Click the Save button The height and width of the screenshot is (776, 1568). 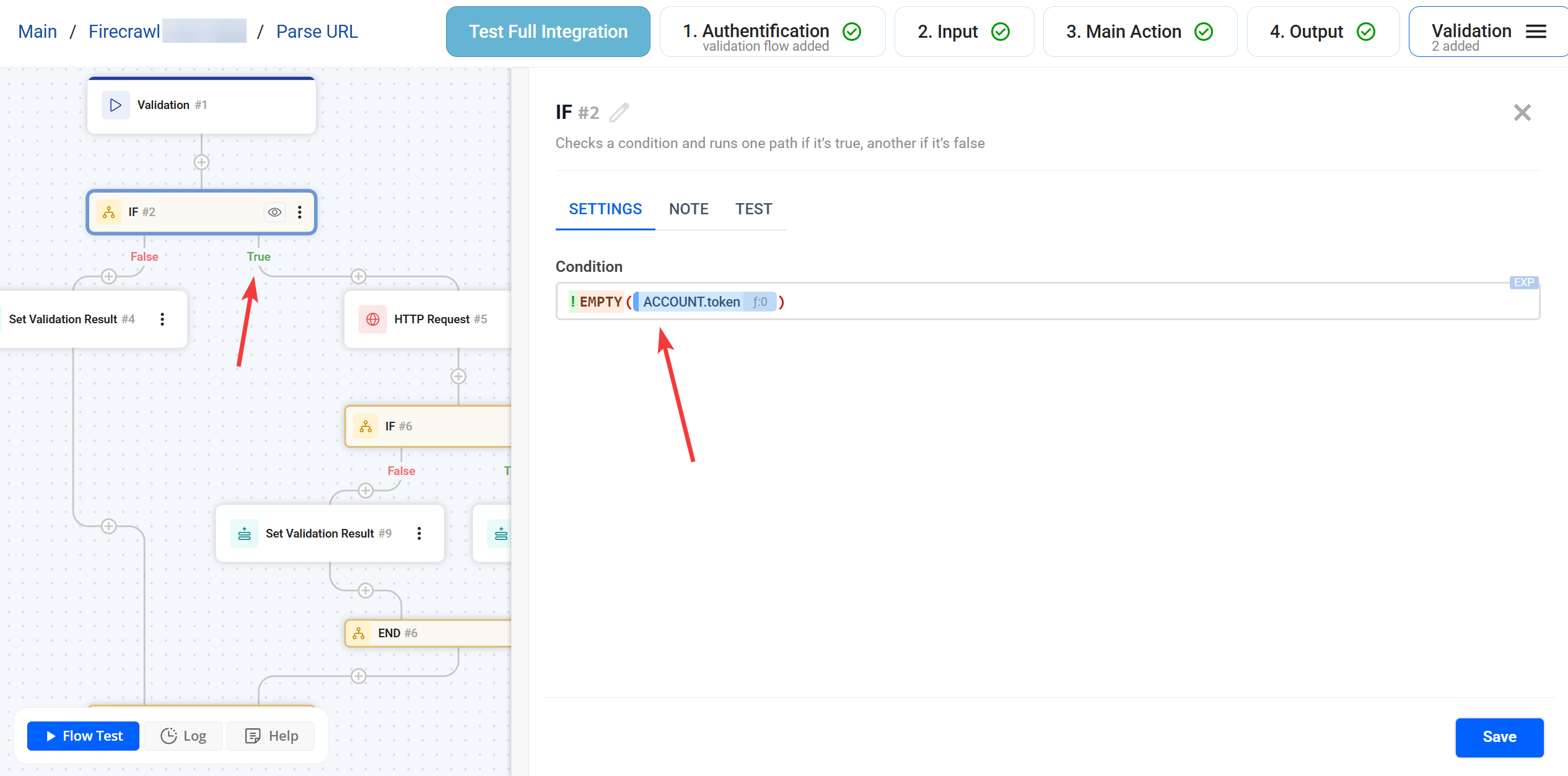click(1499, 737)
